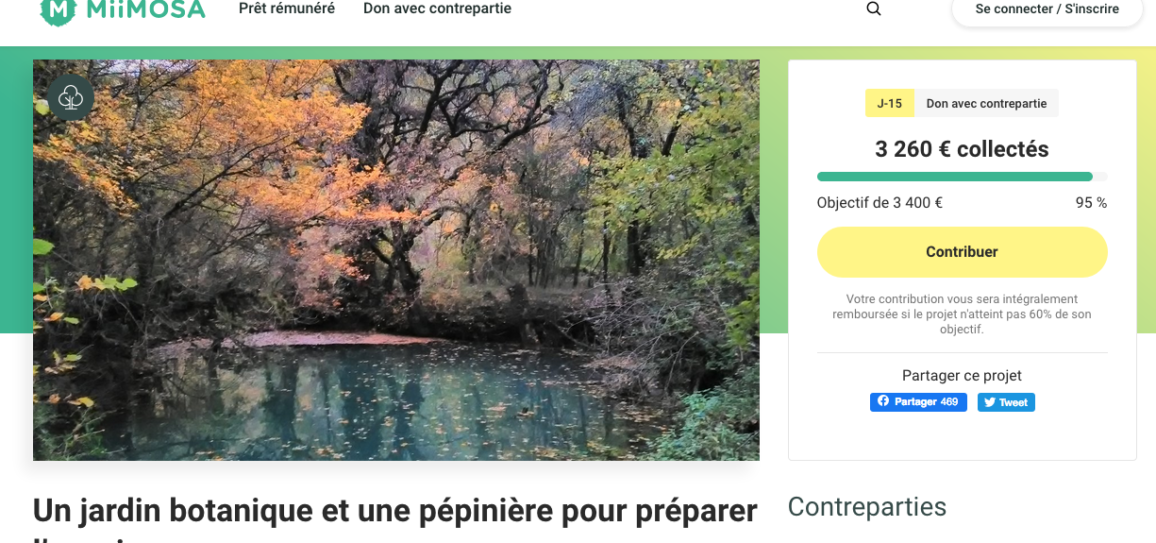Click the Twitter bird icon in Tweet button
The width and height of the screenshot is (1156, 543).
(989, 402)
